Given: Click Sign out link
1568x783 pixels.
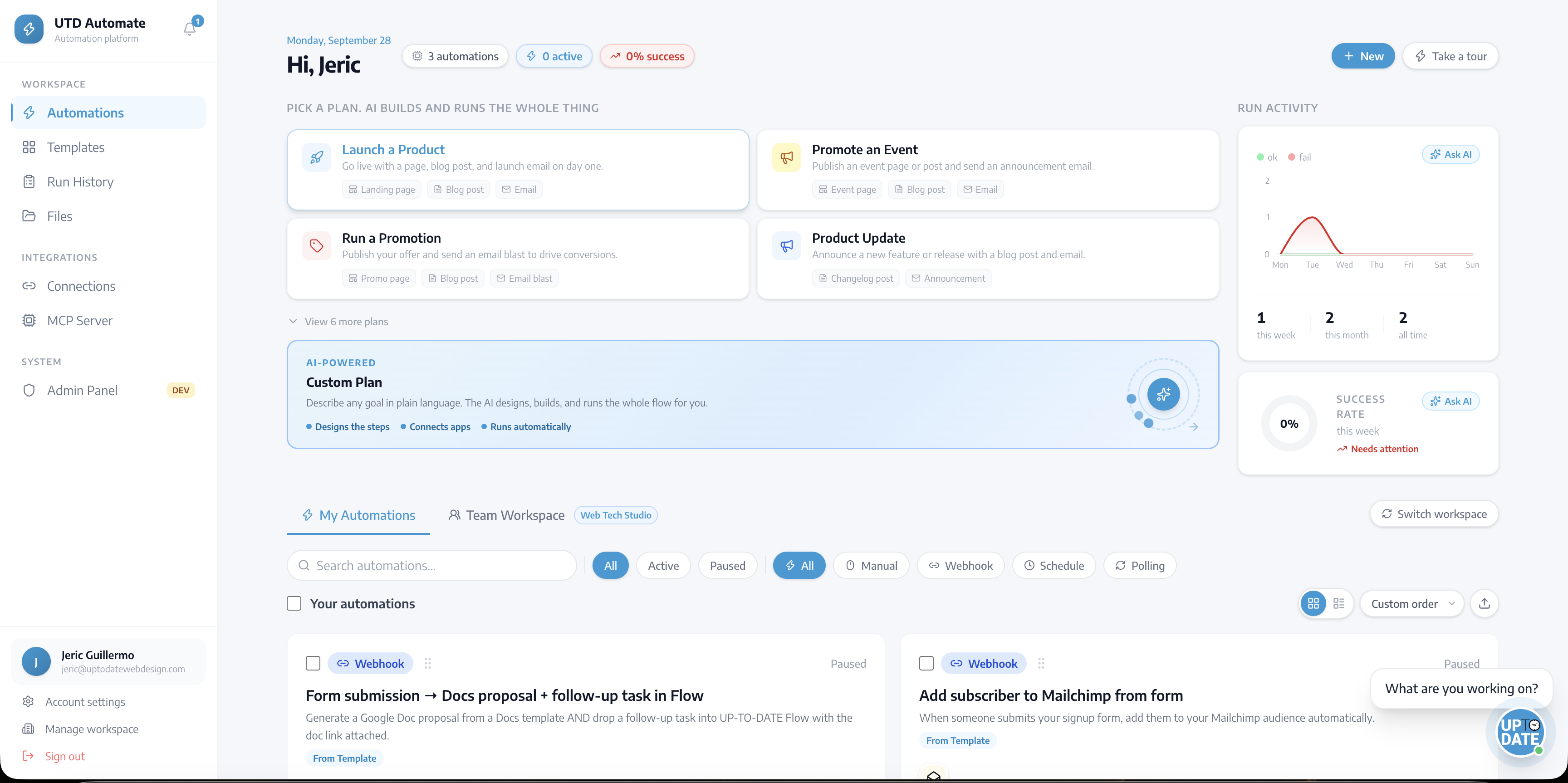Looking at the screenshot, I should pyautogui.click(x=64, y=756).
